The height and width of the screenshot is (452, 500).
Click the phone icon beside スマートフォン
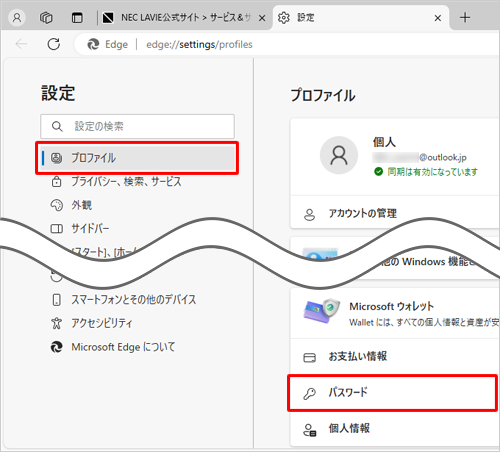pyautogui.click(x=57, y=300)
